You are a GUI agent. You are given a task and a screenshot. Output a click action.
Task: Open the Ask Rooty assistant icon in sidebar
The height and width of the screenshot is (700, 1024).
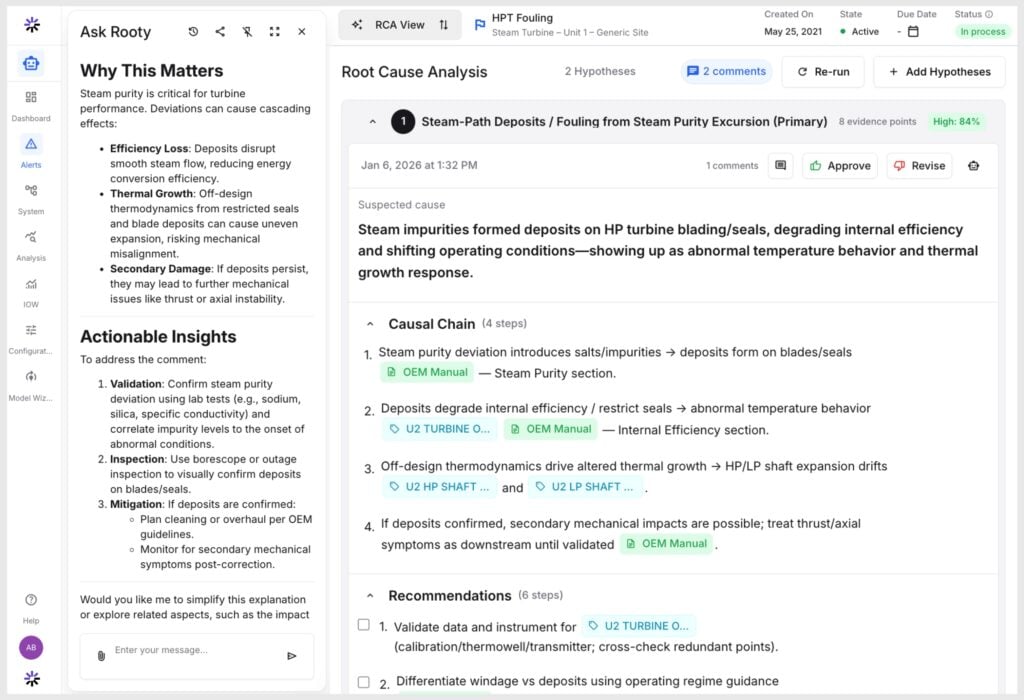pyautogui.click(x=31, y=63)
